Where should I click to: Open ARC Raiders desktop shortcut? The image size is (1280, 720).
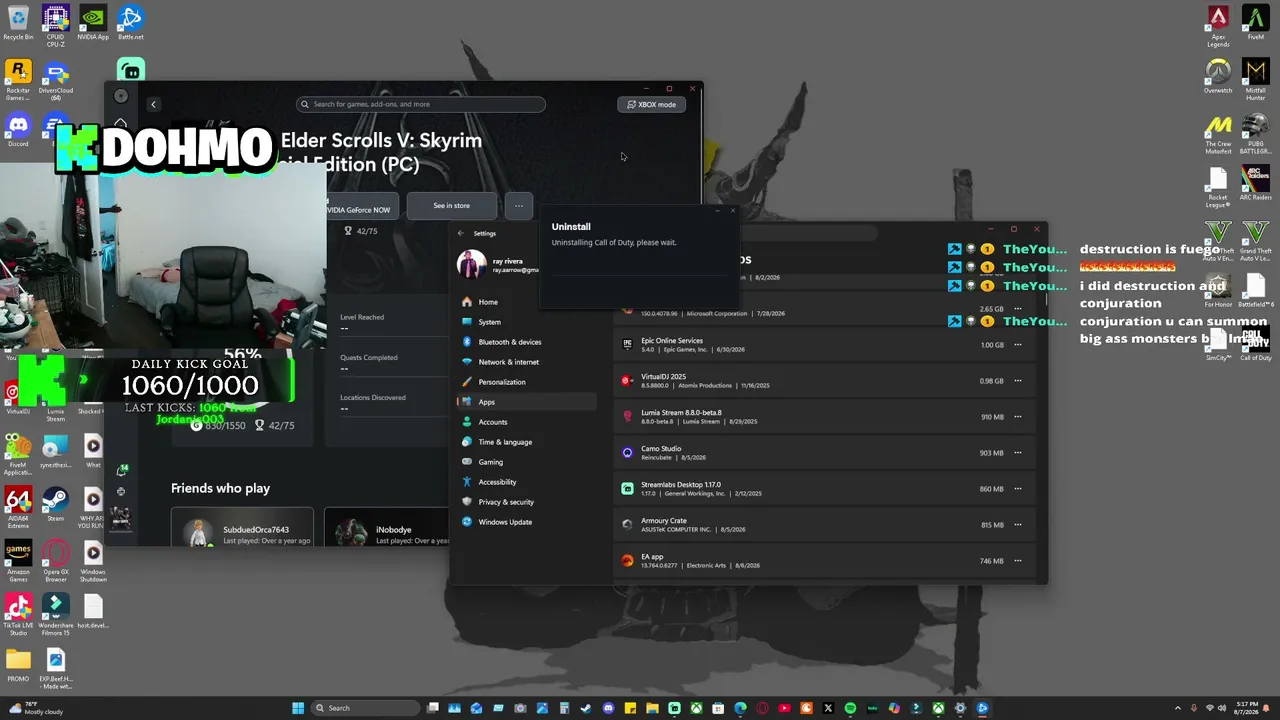coord(1256,184)
